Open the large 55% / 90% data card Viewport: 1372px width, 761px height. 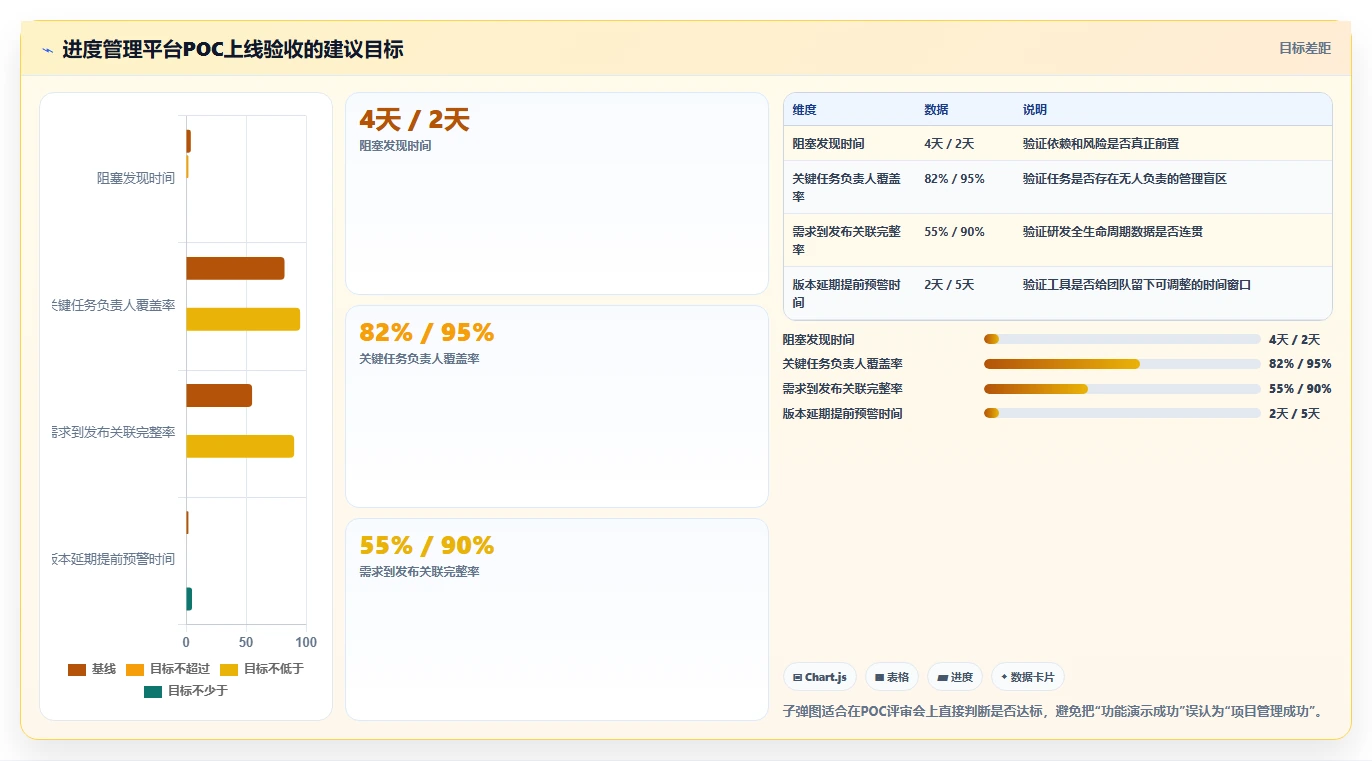pos(557,619)
